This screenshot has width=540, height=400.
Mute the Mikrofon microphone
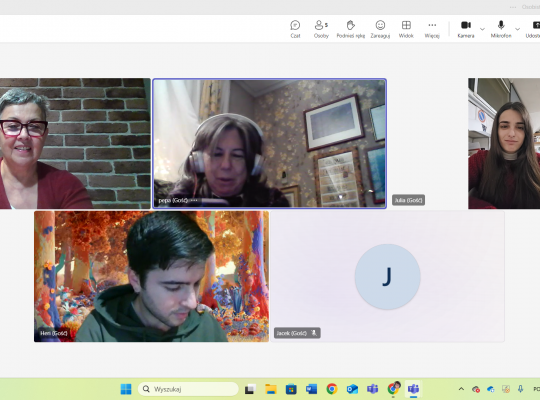click(x=501, y=29)
